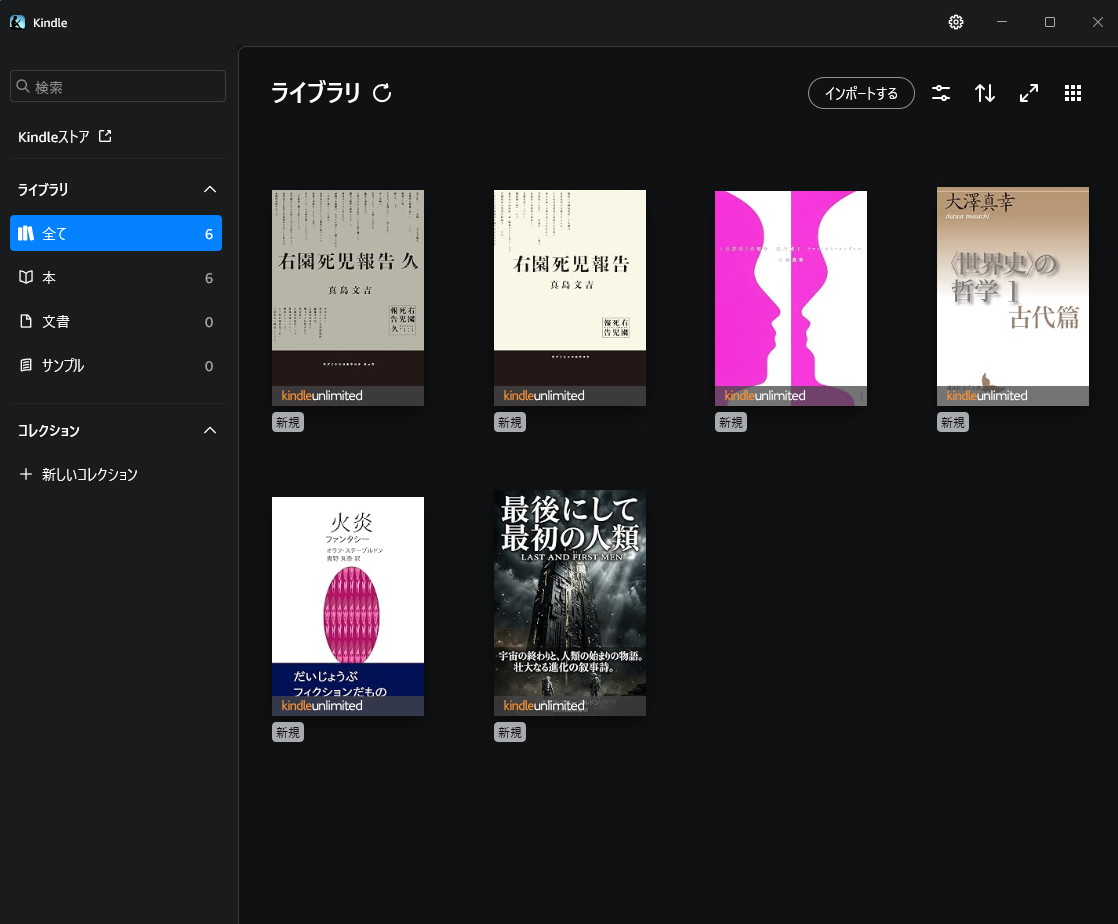Select the 全て library filter
The height and width of the screenshot is (924, 1118).
pyautogui.click(x=116, y=233)
